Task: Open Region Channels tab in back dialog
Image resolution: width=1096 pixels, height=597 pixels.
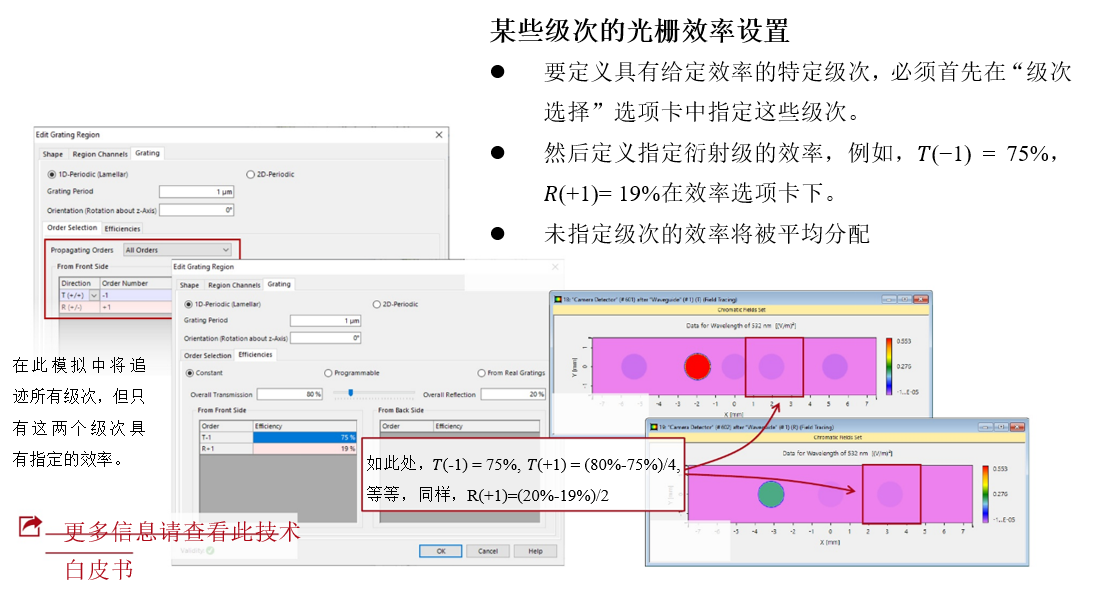Action: 100,154
